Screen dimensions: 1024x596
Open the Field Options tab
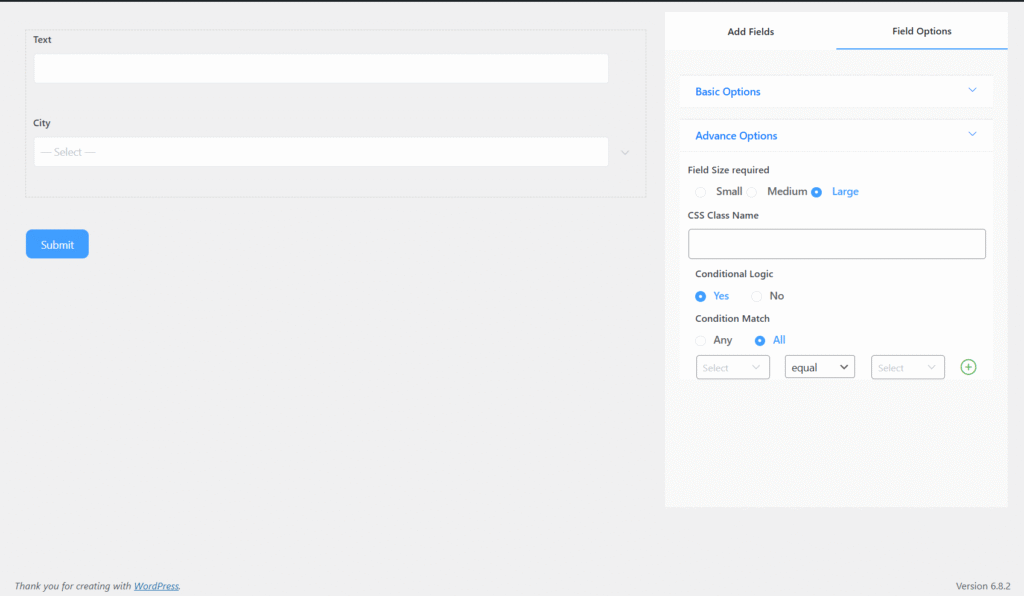[x=921, y=31]
